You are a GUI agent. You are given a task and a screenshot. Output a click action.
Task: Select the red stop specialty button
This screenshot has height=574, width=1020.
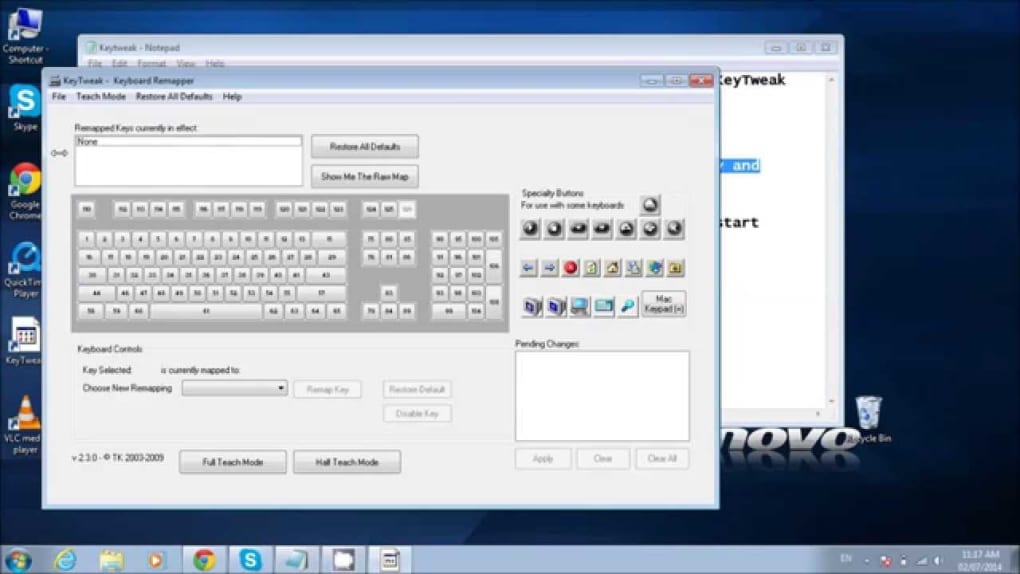click(571, 268)
